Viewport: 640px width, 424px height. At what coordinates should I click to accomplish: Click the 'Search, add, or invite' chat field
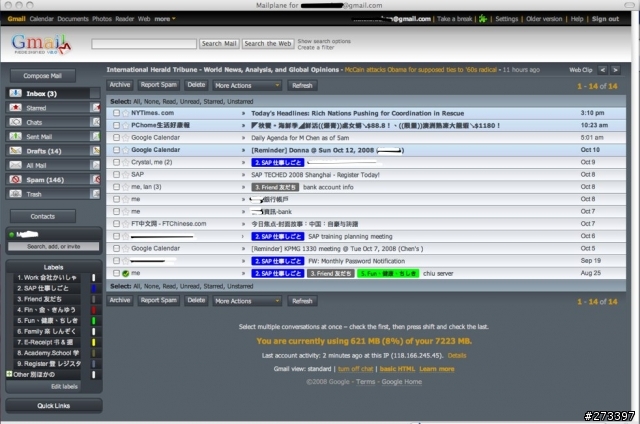(x=53, y=246)
